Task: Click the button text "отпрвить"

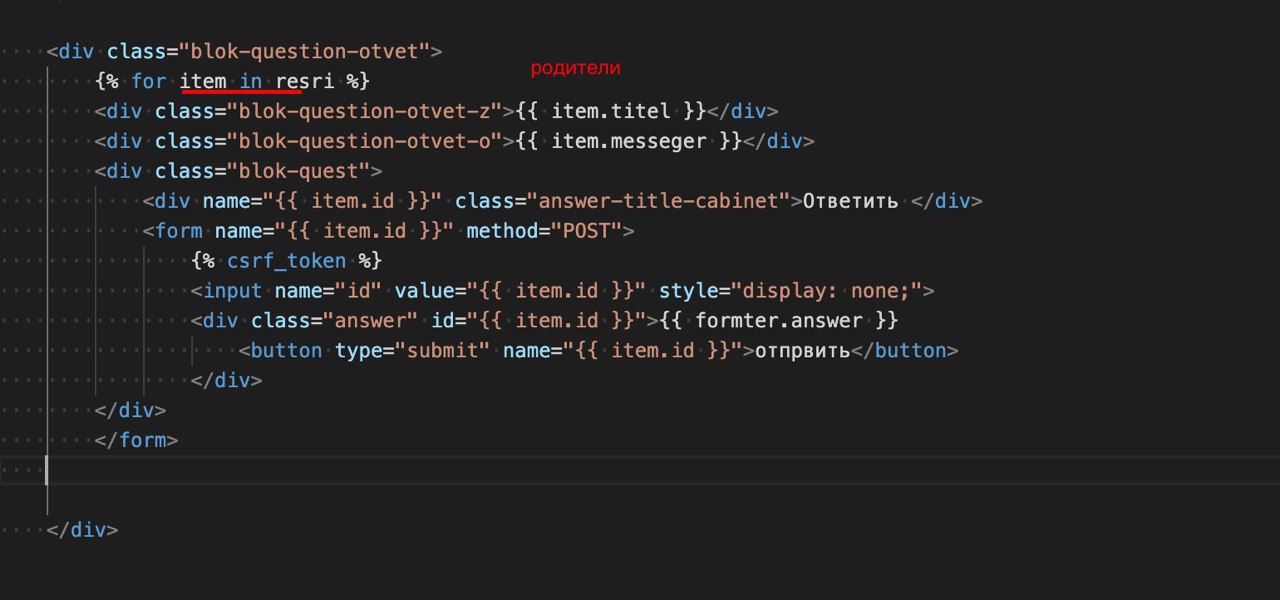Action: click(803, 351)
